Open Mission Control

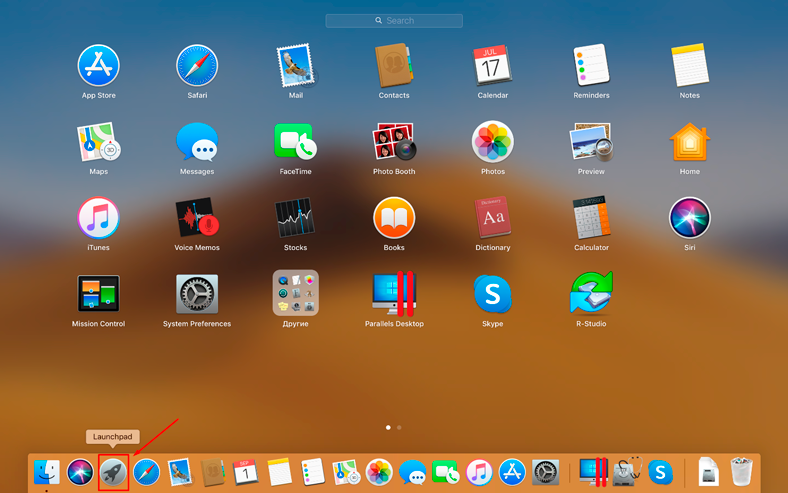[98, 294]
